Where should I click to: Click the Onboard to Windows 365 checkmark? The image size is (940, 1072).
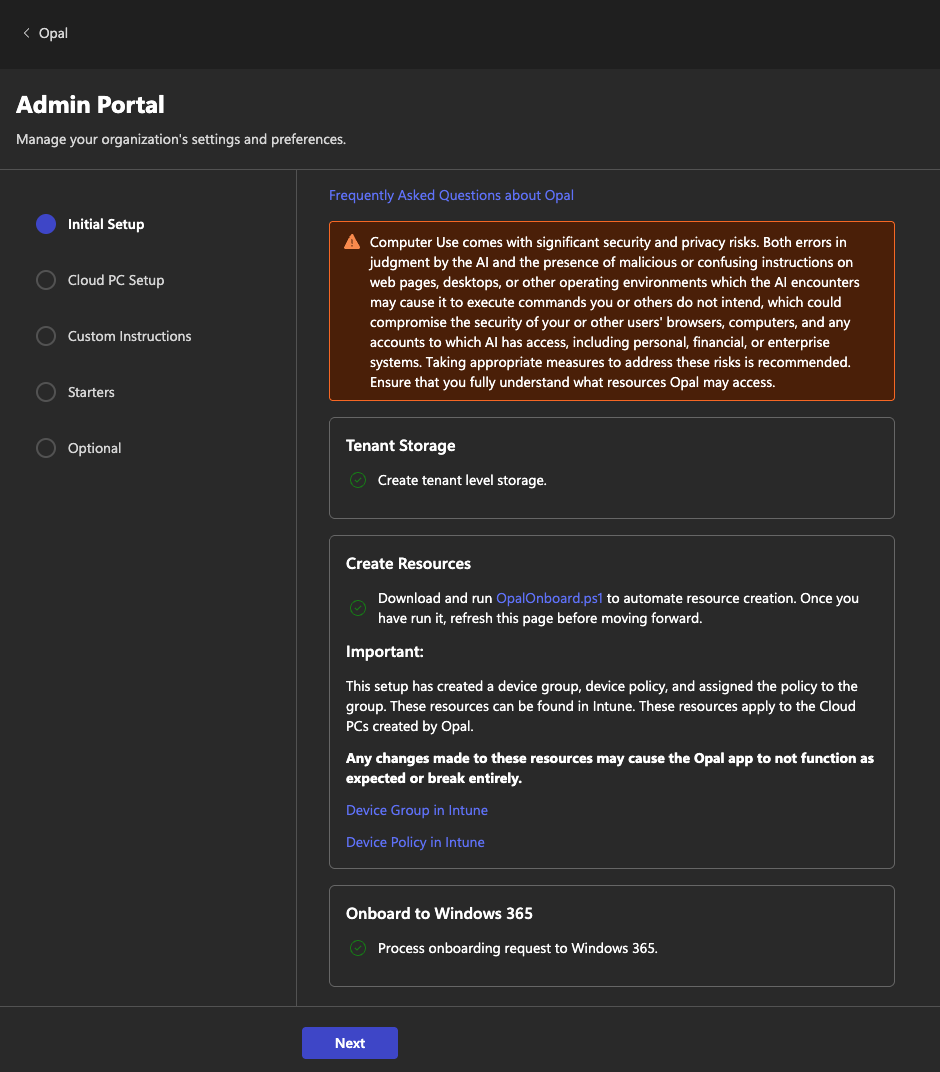(x=358, y=948)
